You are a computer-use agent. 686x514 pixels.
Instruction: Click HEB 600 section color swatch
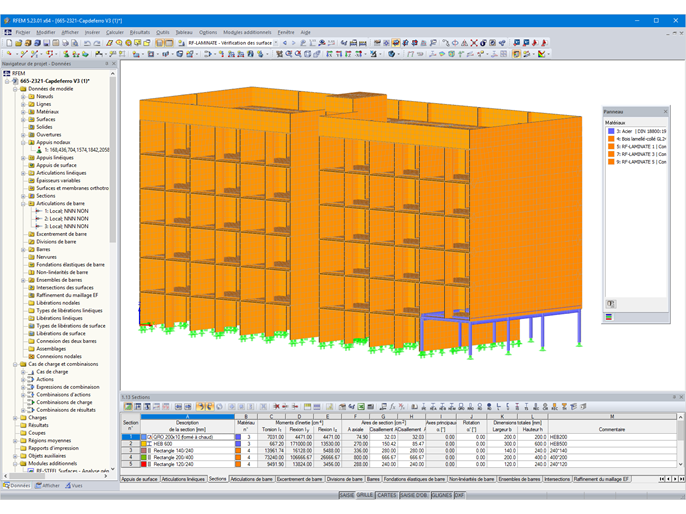[x=144, y=444]
